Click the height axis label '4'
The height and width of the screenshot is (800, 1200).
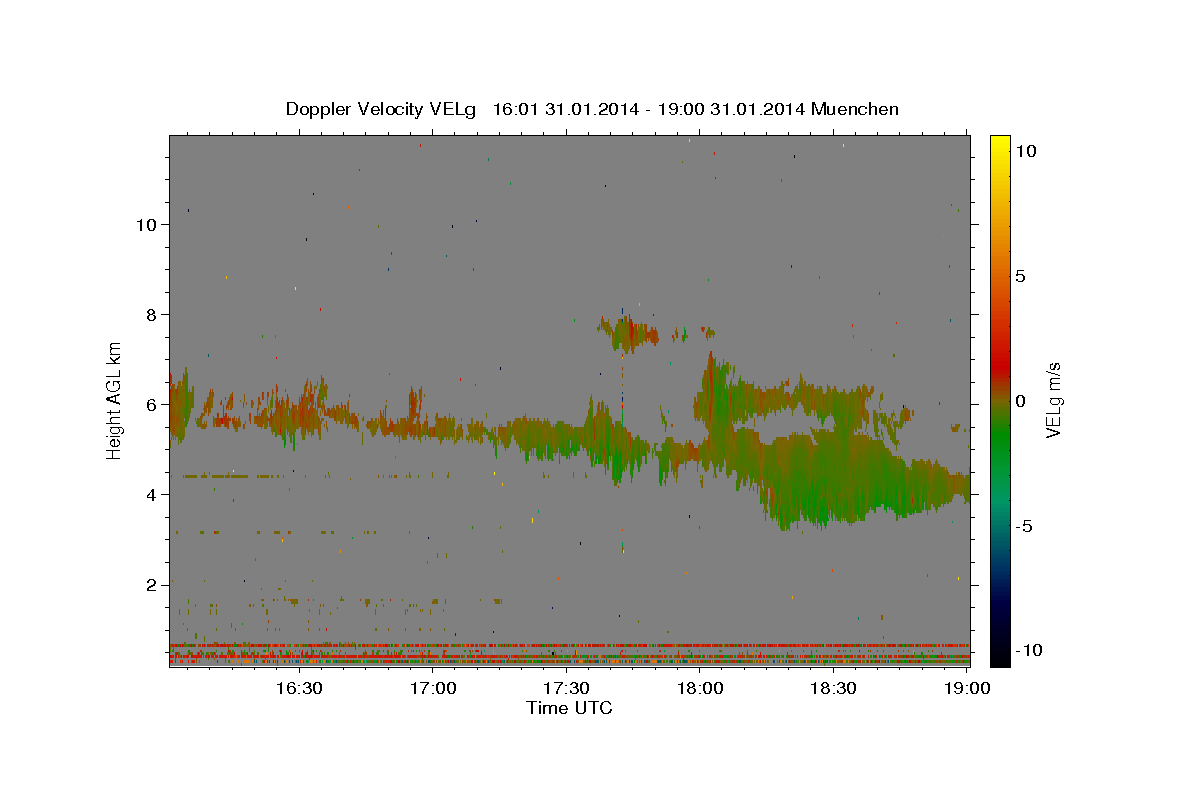[x=152, y=494]
